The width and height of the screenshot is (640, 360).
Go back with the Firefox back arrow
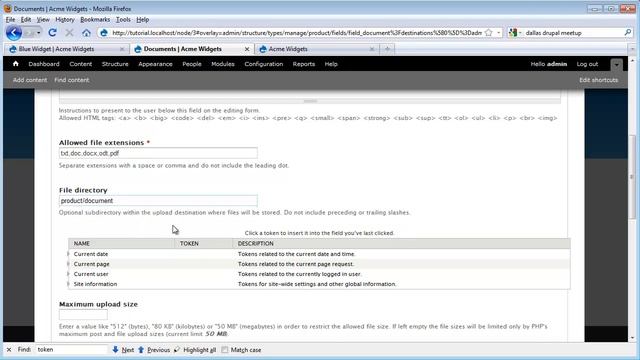[x=13, y=33]
